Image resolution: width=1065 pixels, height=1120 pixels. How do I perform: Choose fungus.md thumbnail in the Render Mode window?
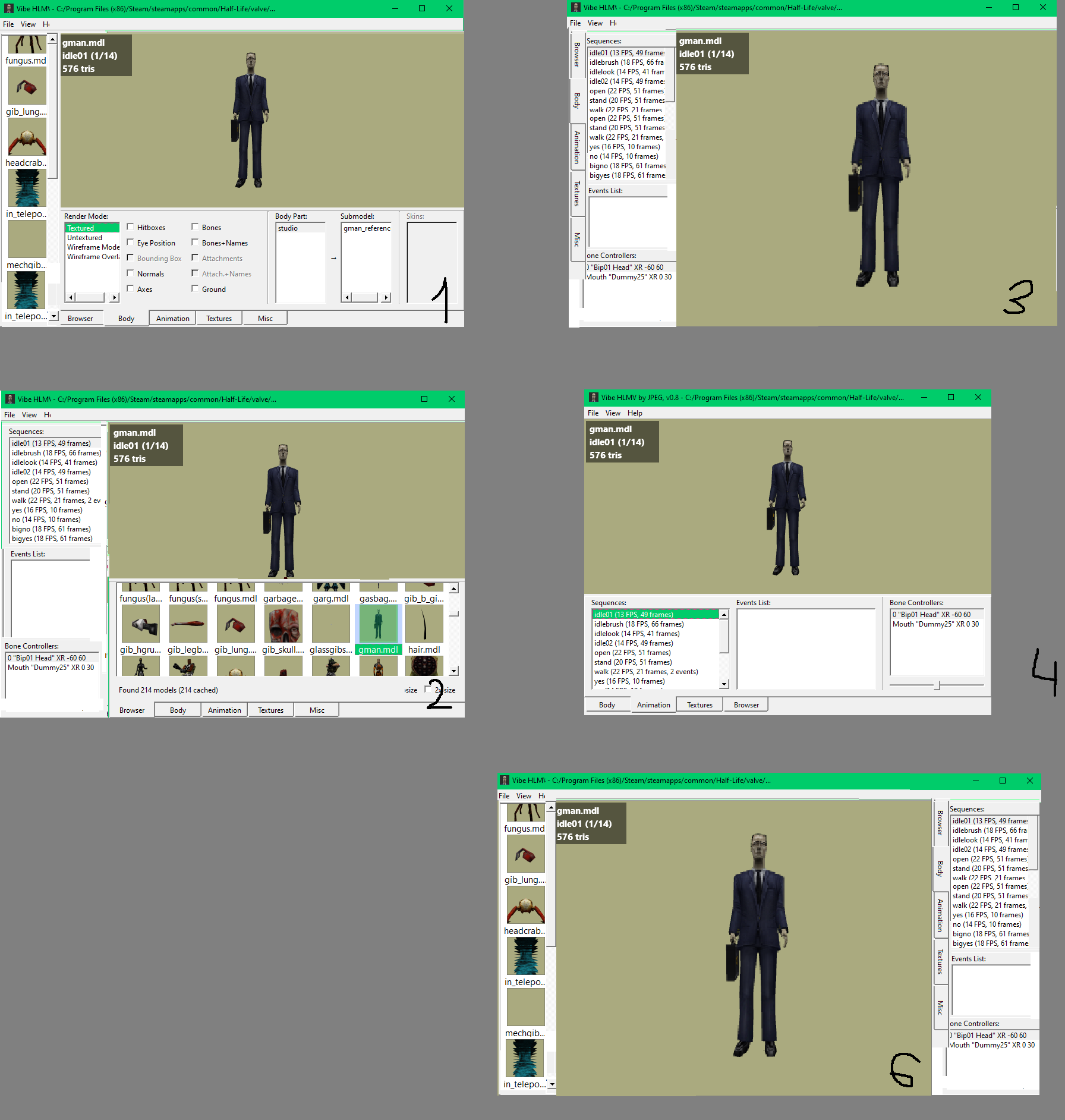click(x=27, y=45)
